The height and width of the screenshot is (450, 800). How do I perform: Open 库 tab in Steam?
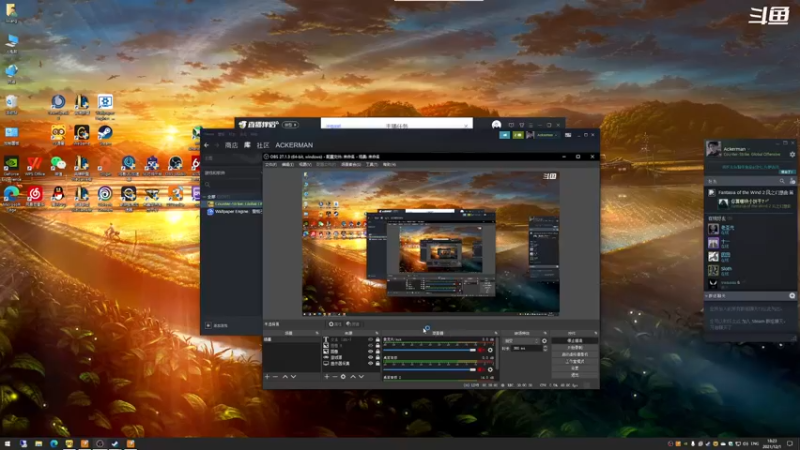(x=247, y=145)
